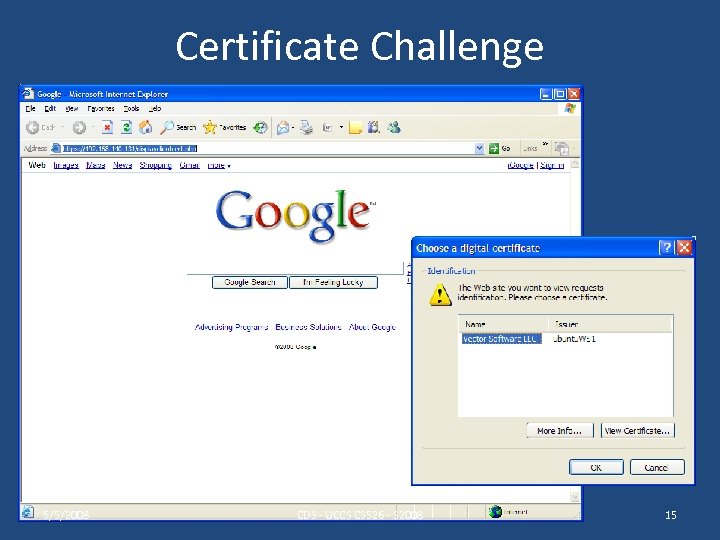Open the Maps link on Google
The image size is (720, 540).
[96, 165]
